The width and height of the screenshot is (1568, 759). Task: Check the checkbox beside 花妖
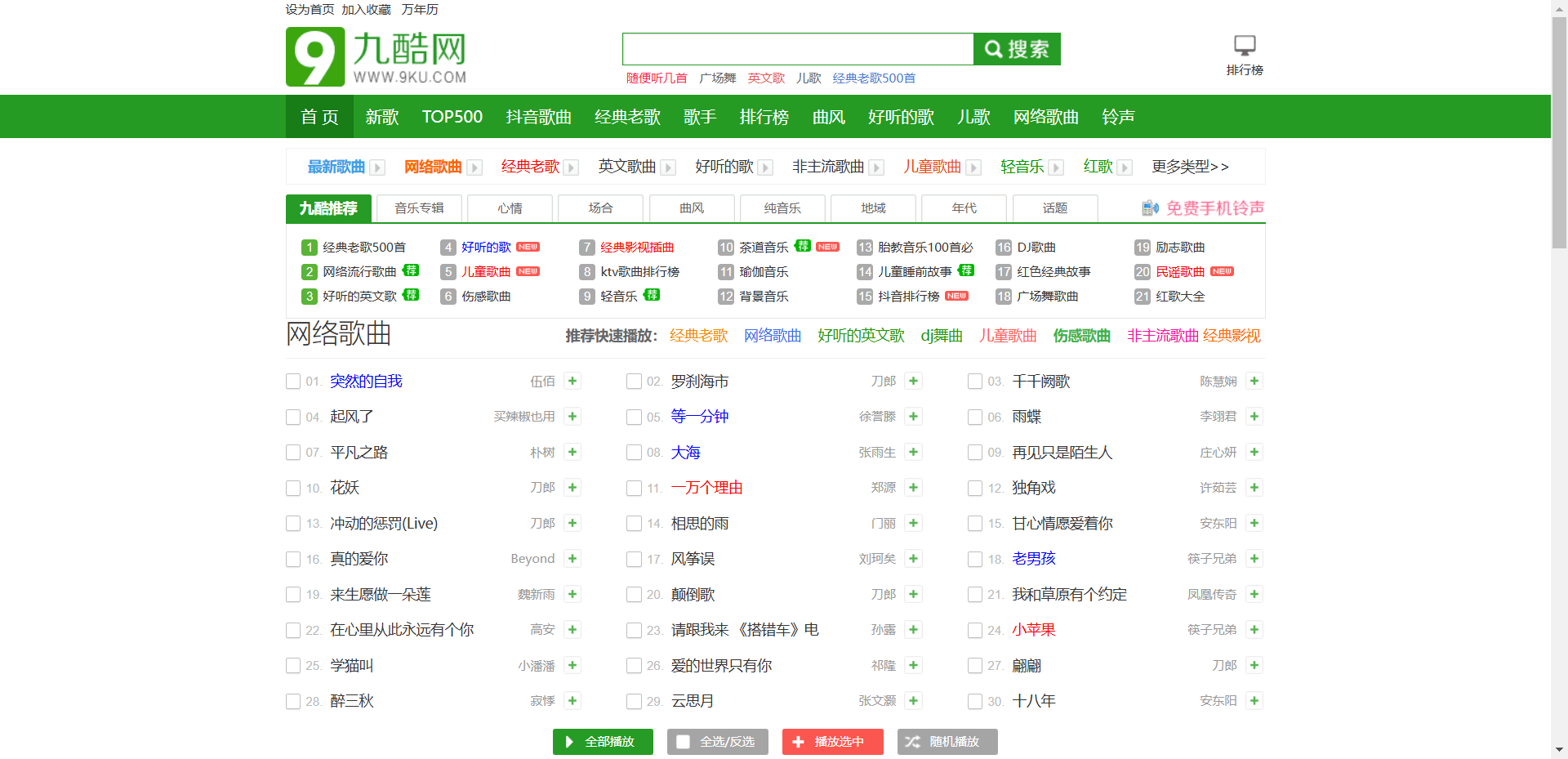coord(293,488)
